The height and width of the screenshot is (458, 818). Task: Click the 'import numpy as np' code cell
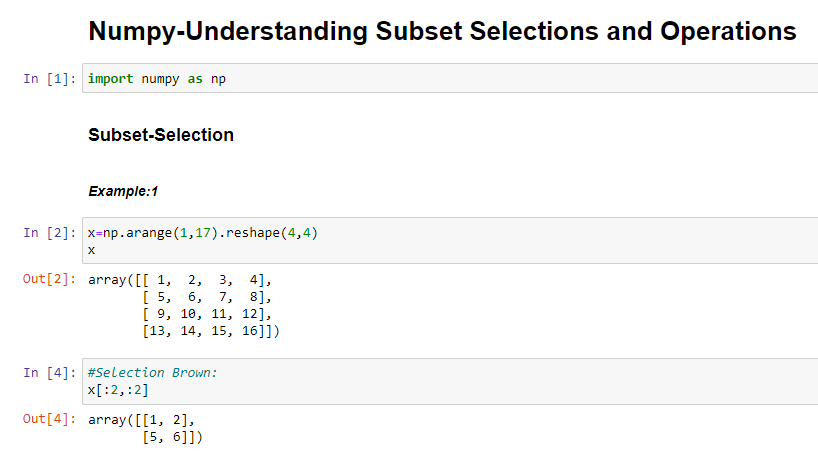pyautogui.click(x=450, y=78)
